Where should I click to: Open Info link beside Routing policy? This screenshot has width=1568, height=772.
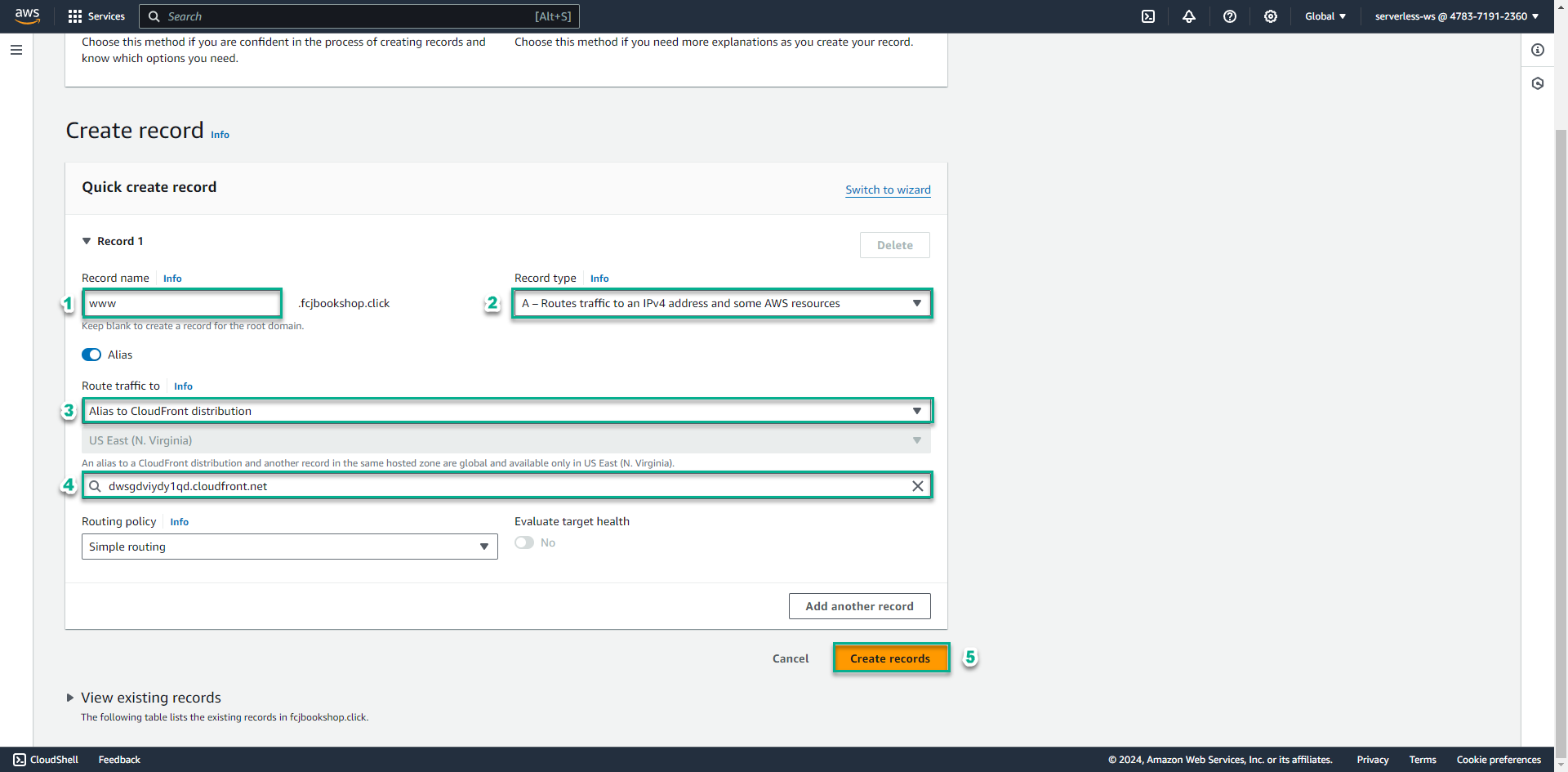(x=180, y=522)
